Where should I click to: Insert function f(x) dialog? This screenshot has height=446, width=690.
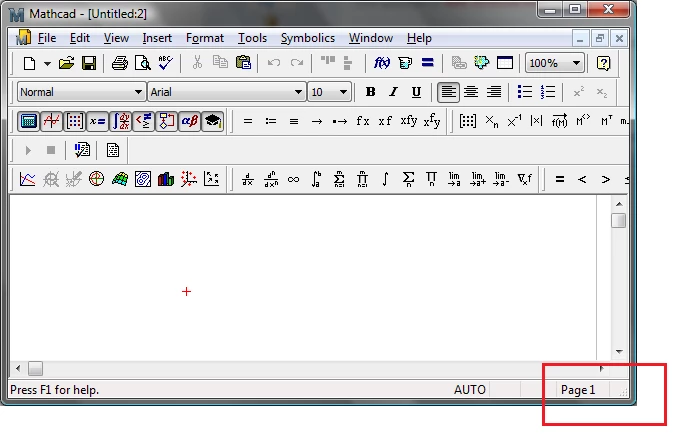(382, 63)
